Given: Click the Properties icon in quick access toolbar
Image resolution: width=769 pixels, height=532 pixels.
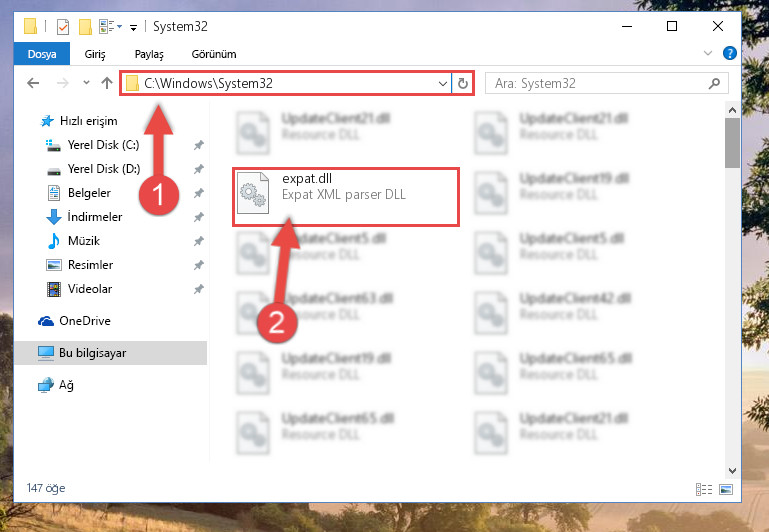Looking at the screenshot, I should 63,26.
